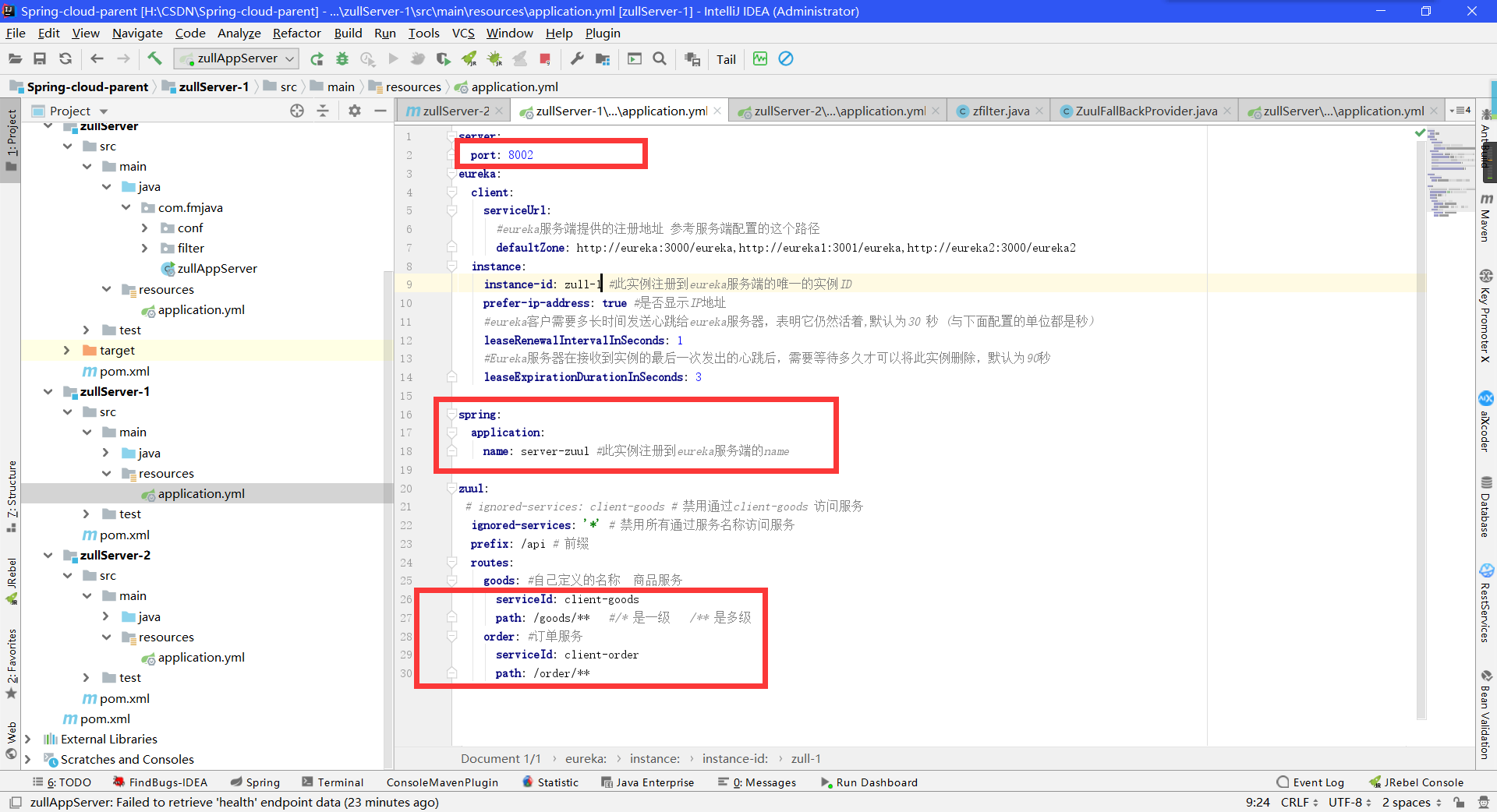
Task: Toggle the 2: Favorites tool window
Action: [x=11, y=662]
